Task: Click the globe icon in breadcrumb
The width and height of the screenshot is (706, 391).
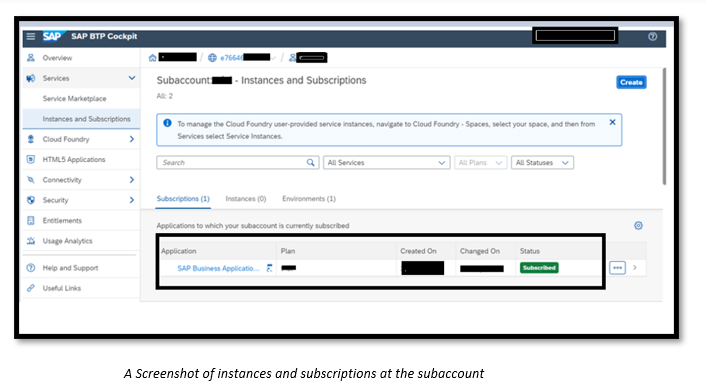Action: point(212,58)
